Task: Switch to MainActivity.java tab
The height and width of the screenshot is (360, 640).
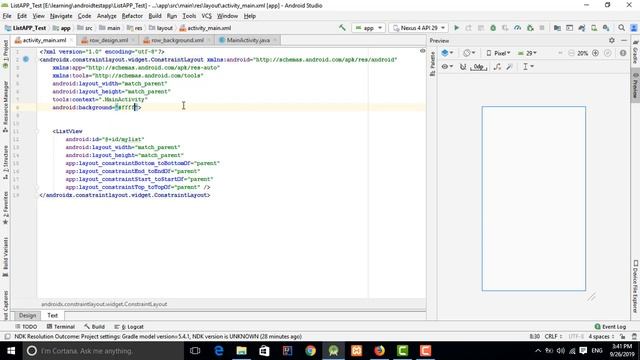Action: (248, 40)
